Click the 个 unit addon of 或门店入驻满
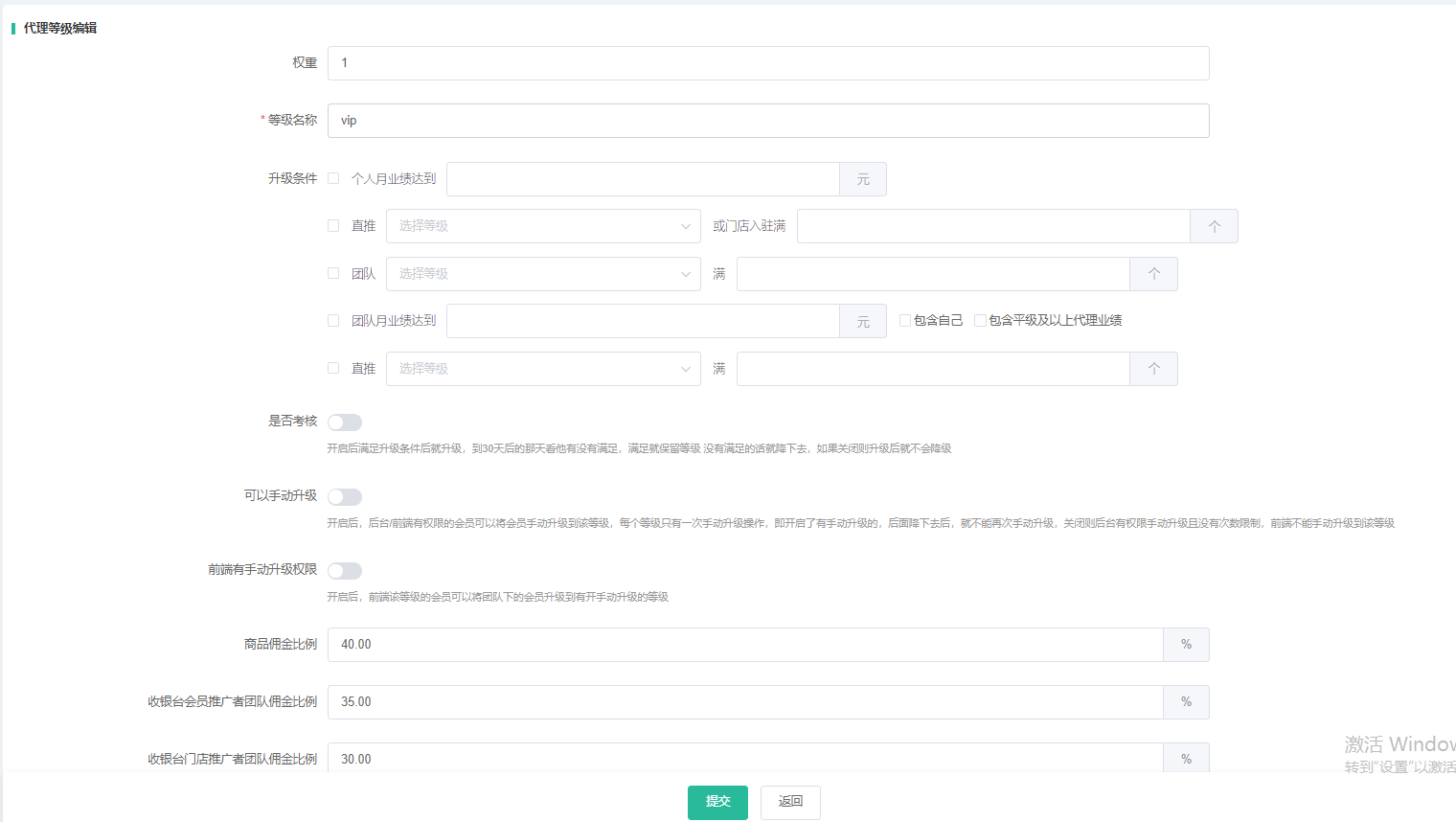The image size is (1456, 822). (x=1214, y=226)
